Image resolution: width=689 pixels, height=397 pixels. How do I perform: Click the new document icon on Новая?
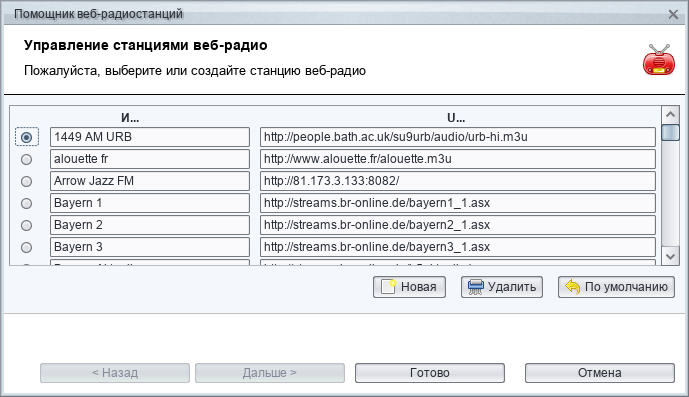click(x=388, y=287)
